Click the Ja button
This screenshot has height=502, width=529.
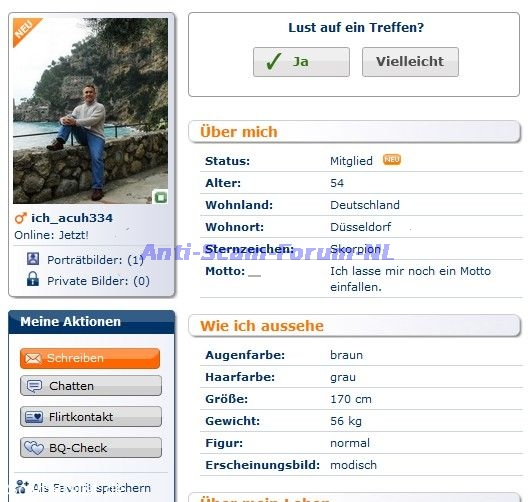click(x=301, y=62)
